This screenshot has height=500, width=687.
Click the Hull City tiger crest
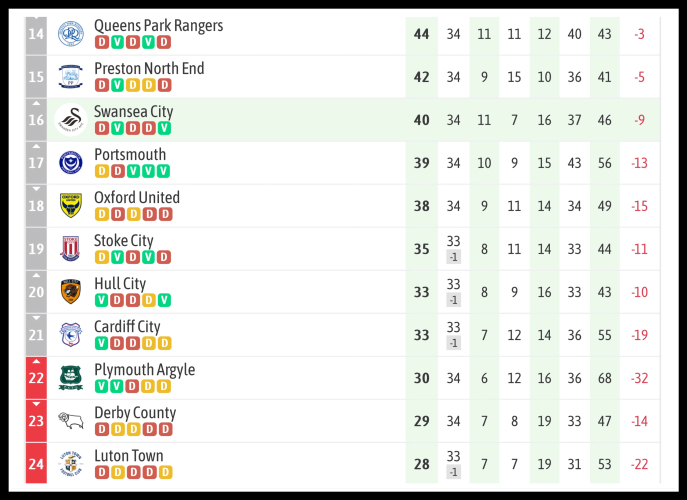70,291
